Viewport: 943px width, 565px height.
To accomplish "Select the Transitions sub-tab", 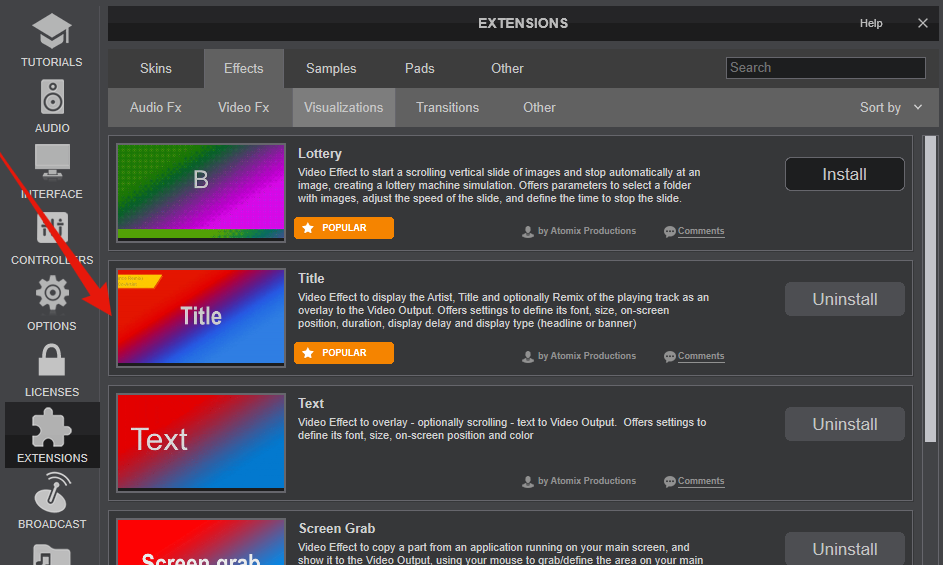I will click(x=447, y=107).
